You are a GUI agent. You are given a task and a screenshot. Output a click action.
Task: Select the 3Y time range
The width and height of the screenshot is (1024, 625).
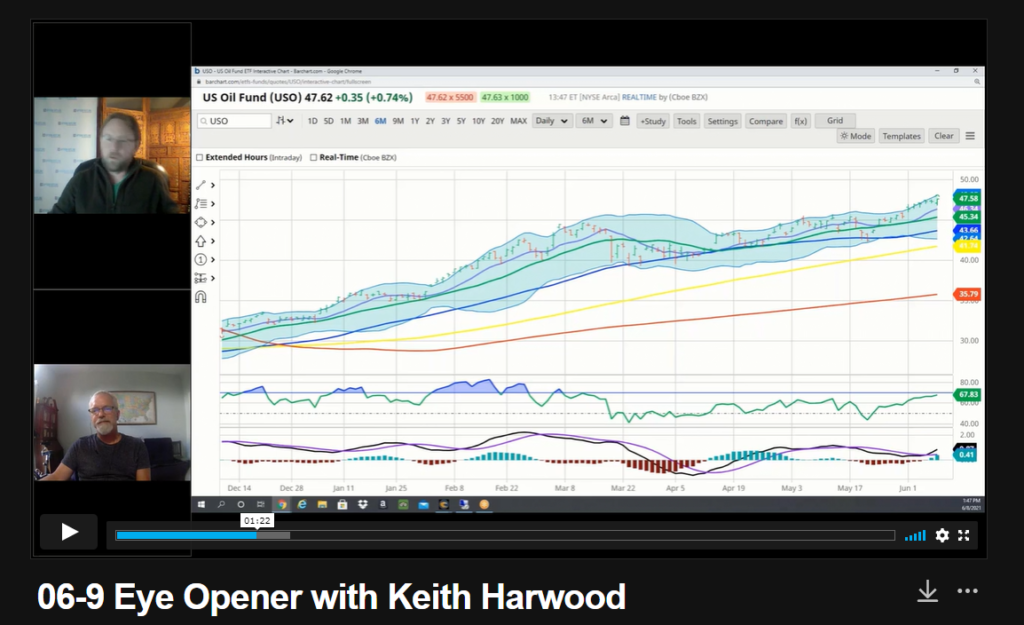(x=445, y=121)
